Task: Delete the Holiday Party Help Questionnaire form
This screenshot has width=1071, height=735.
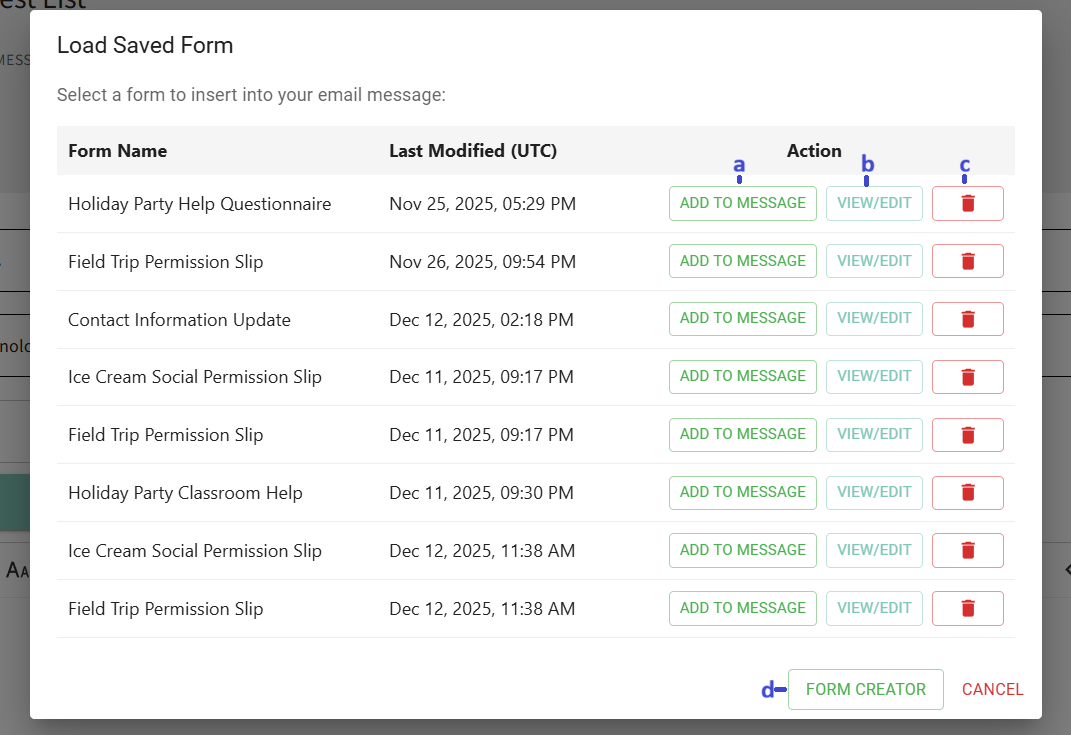Action: tap(967, 203)
